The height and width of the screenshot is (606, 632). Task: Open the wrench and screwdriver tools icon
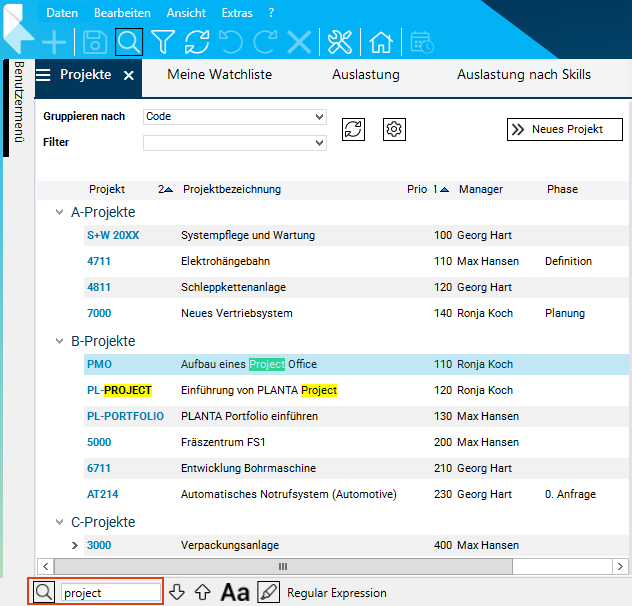[341, 42]
